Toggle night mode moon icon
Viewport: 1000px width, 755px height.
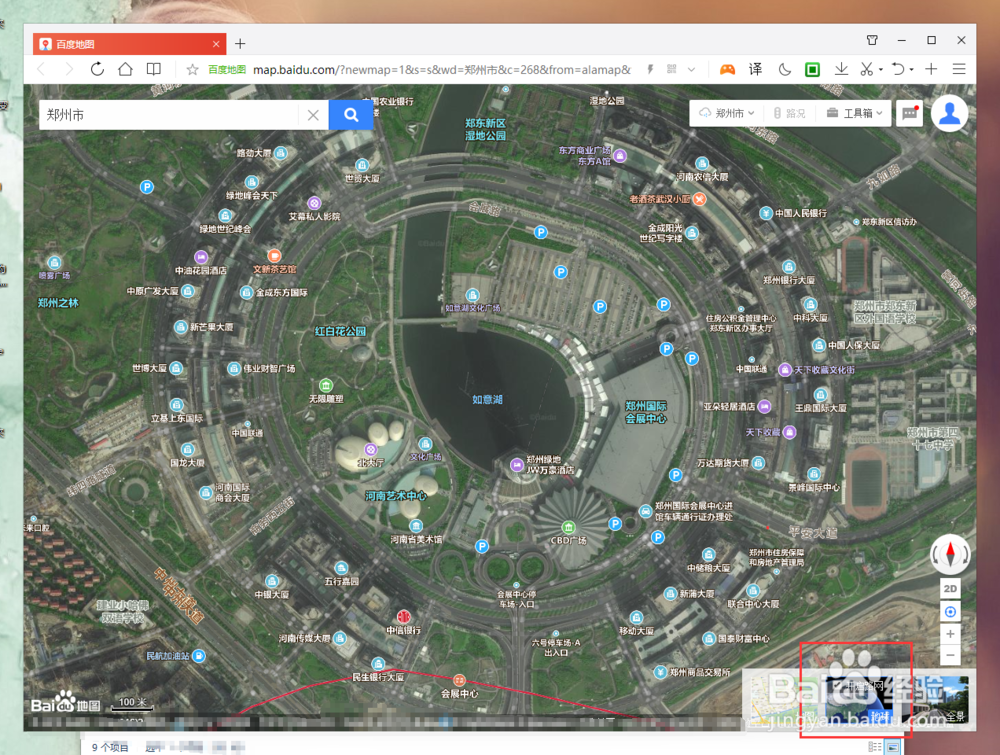click(784, 70)
